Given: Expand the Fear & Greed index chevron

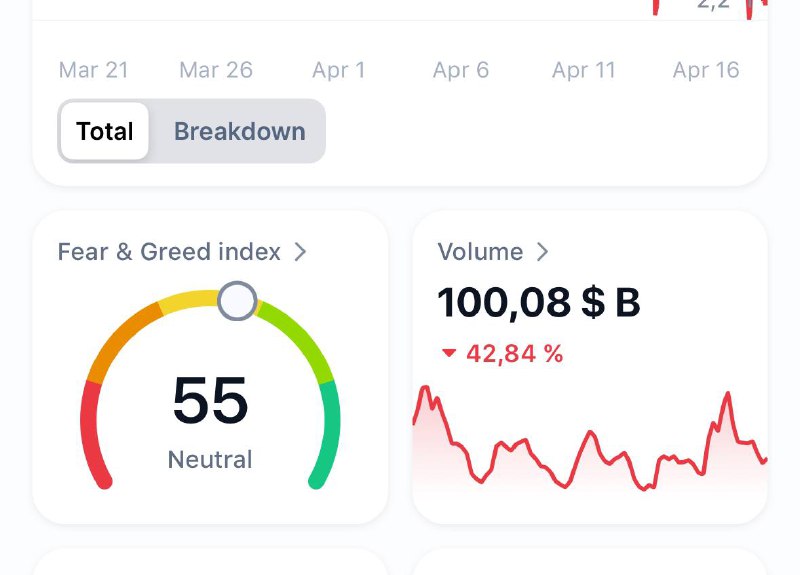Looking at the screenshot, I should (x=300, y=252).
